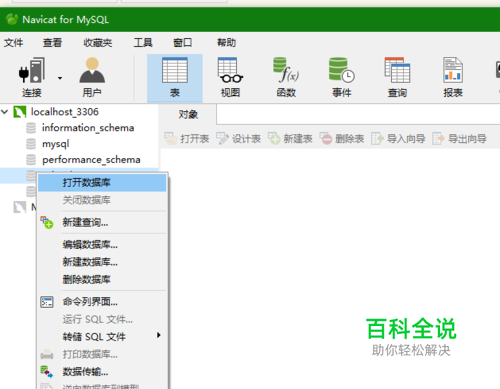The height and width of the screenshot is (389, 500).
Task: Open the 连接 connection tool
Action: pos(32,77)
